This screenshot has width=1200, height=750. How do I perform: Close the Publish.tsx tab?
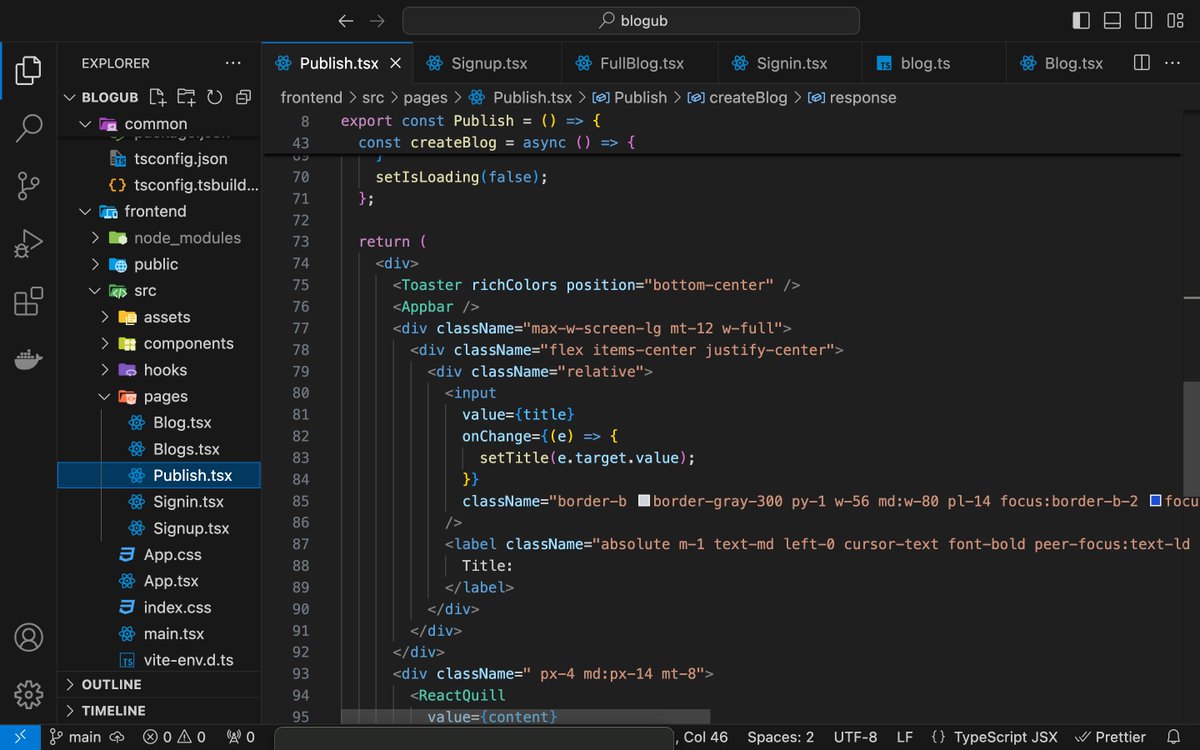[x=395, y=63]
